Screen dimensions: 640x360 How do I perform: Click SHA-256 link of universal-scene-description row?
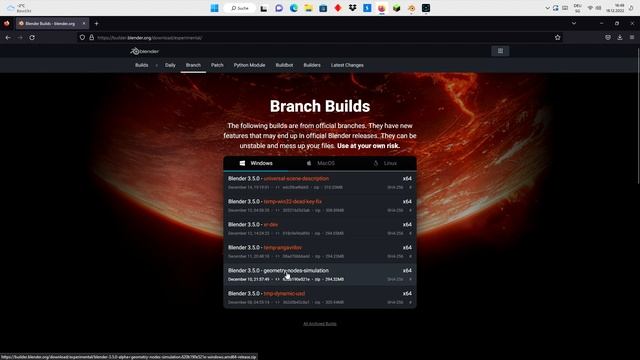coord(395,187)
